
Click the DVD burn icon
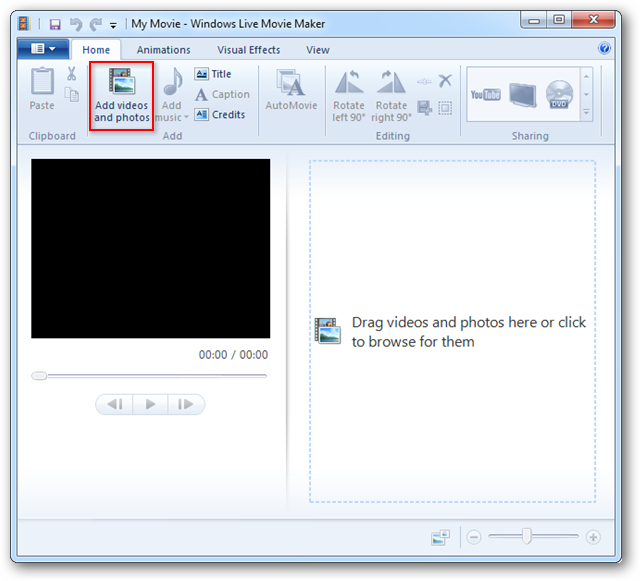(x=559, y=94)
